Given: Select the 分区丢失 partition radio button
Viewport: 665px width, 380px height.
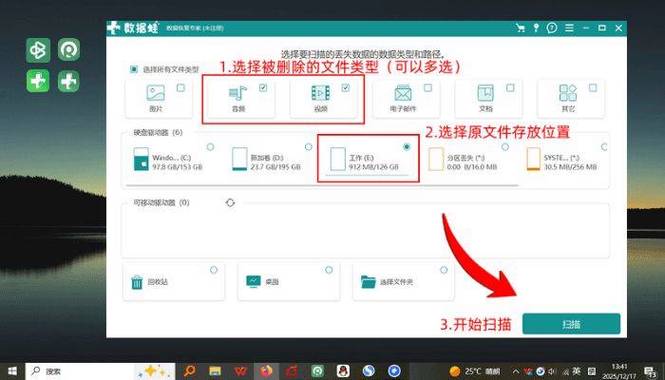Looking at the screenshot, I should tap(505, 147).
